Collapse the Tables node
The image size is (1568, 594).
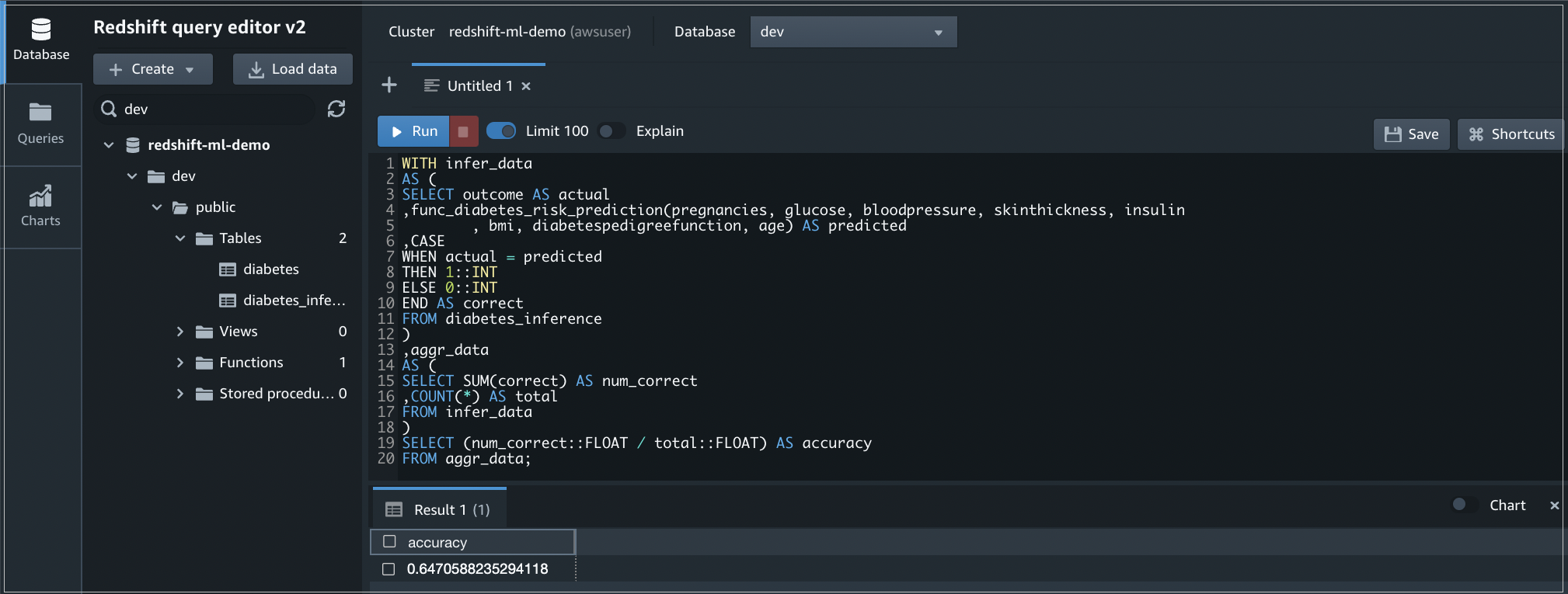180,238
